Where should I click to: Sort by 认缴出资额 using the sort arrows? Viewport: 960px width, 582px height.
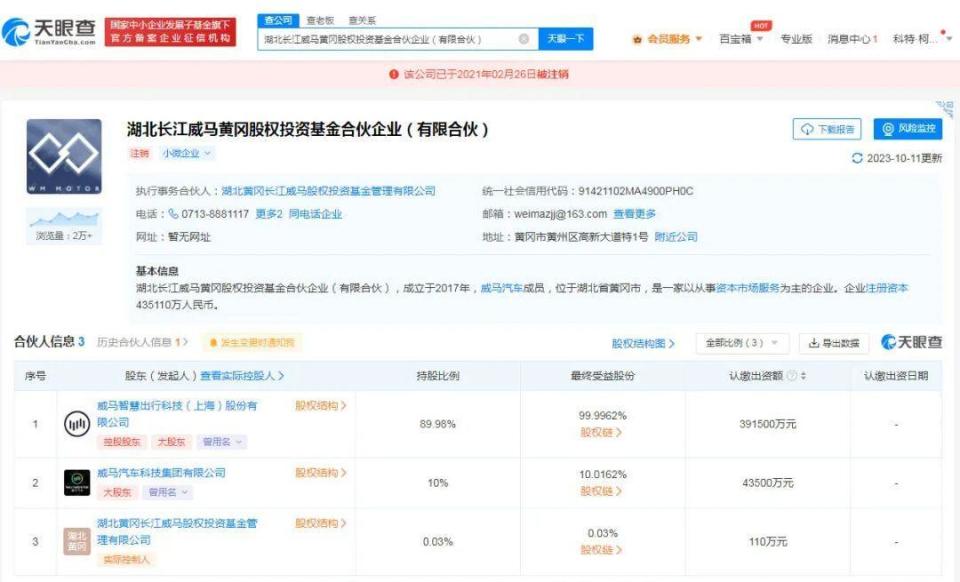pos(803,376)
